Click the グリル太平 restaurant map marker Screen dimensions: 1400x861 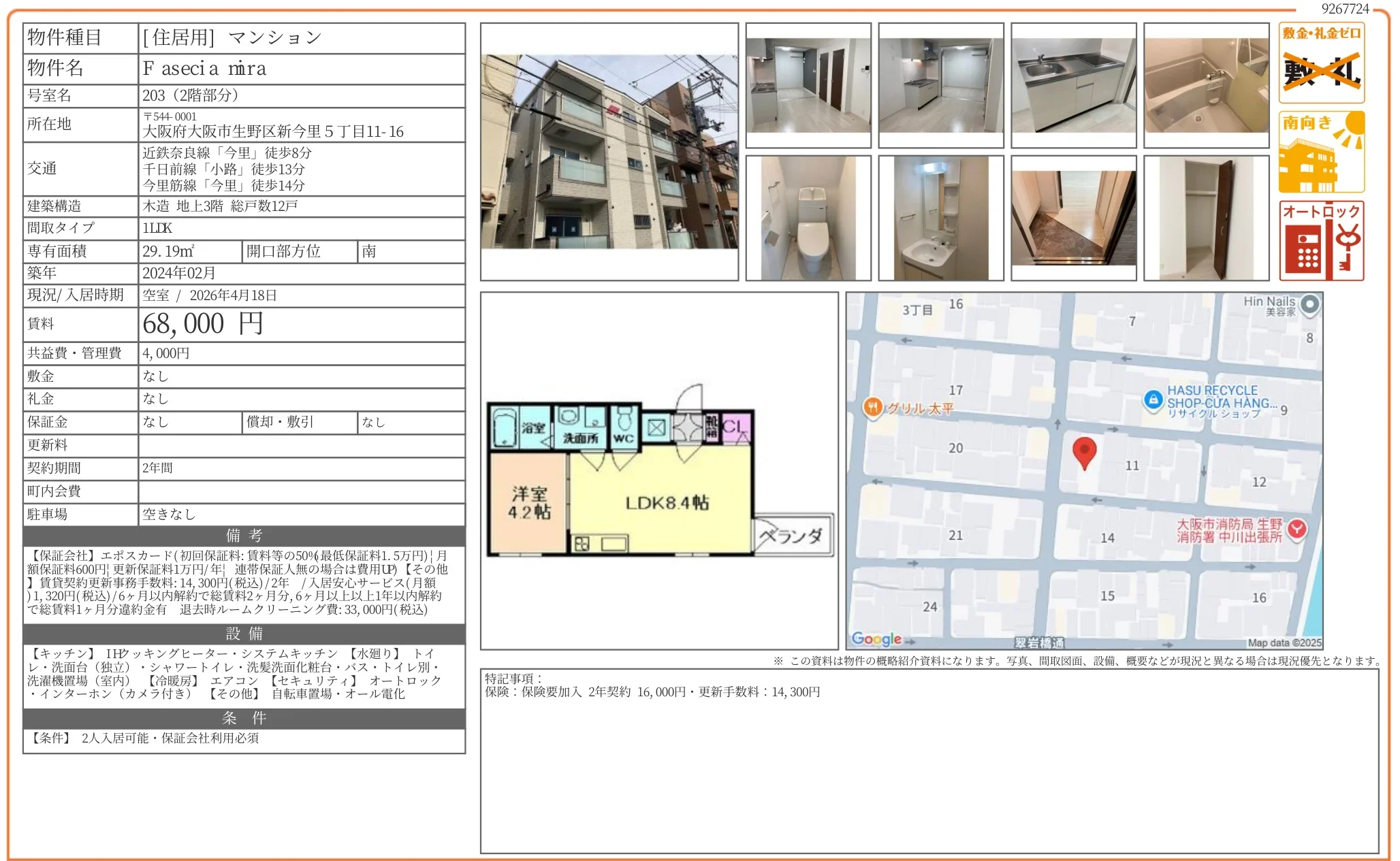point(872,408)
